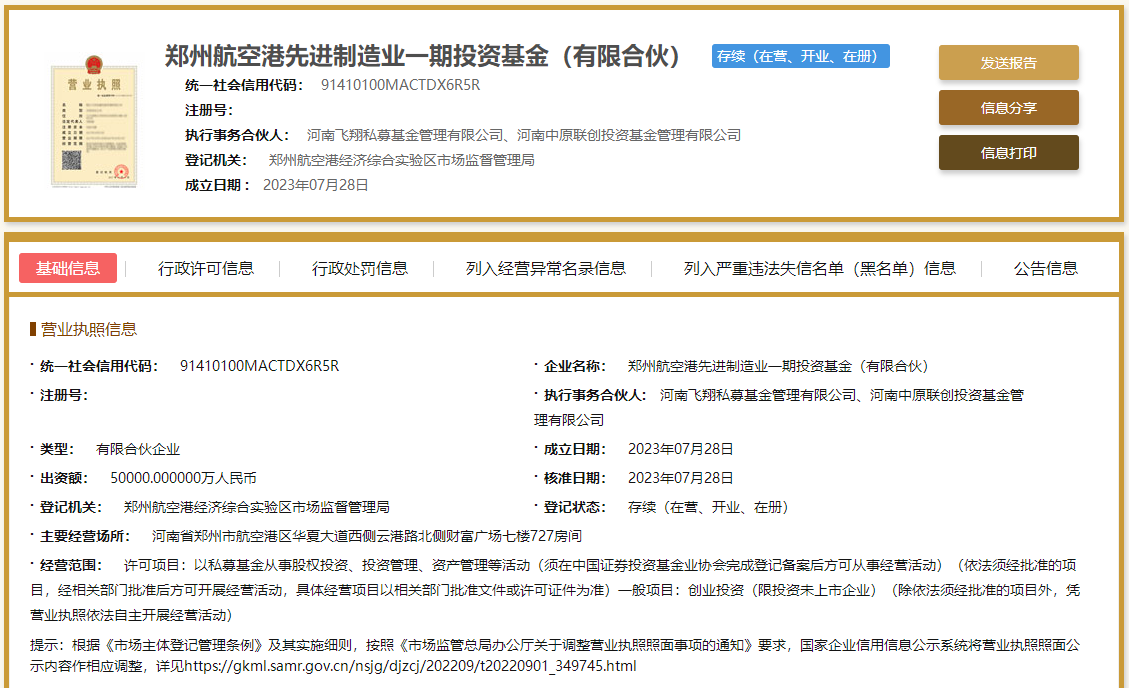The width and height of the screenshot is (1129, 688).
Task: Open the 列入经营异常名录信息 tab
Action: click(546, 268)
